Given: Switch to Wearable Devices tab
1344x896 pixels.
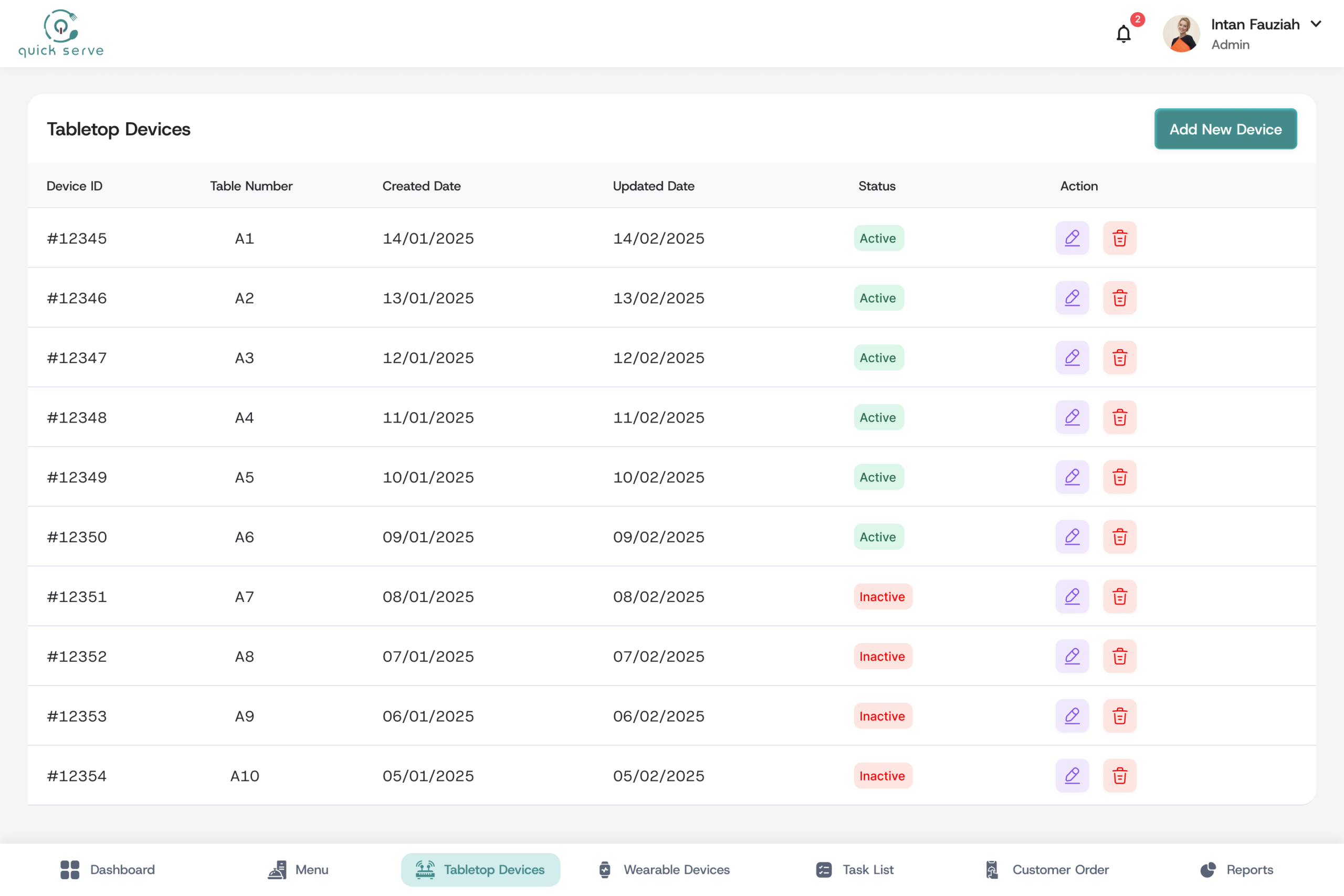Looking at the screenshot, I should (x=664, y=869).
